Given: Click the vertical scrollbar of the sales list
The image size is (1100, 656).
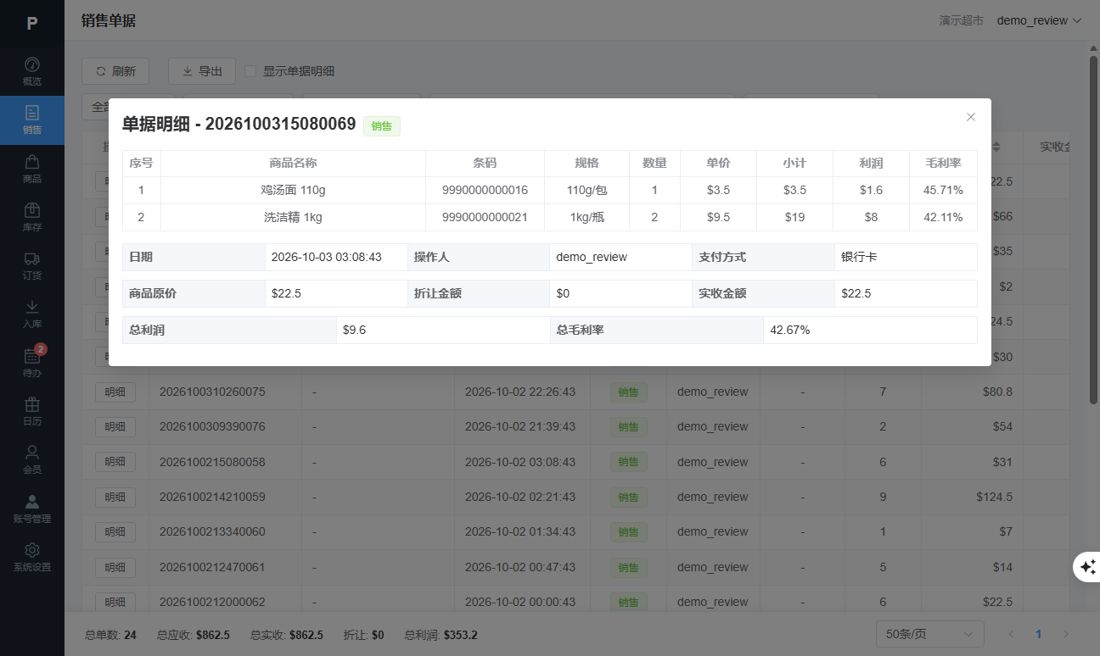Looking at the screenshot, I should point(1093,230).
